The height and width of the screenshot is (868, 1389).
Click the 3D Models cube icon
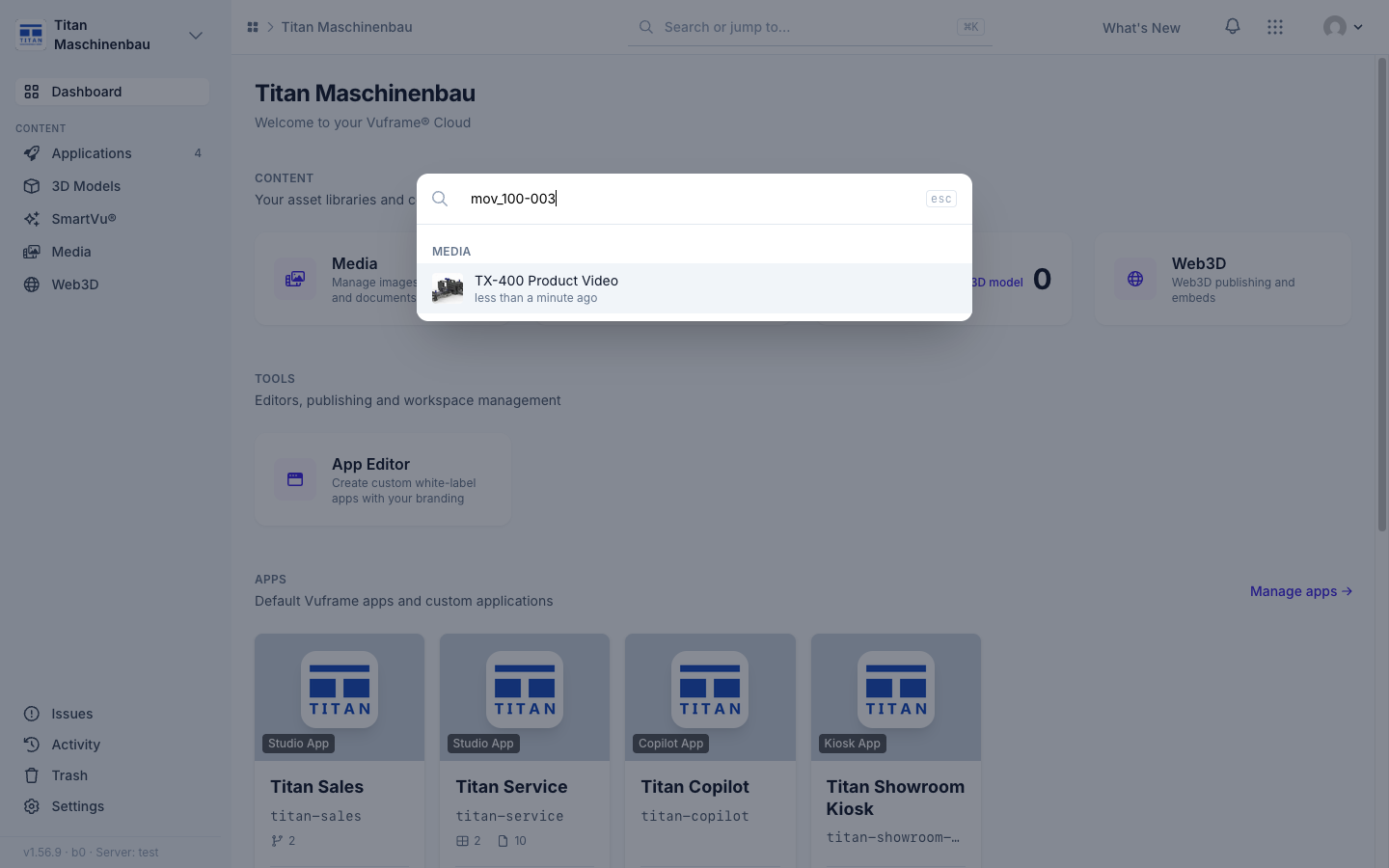click(x=32, y=186)
